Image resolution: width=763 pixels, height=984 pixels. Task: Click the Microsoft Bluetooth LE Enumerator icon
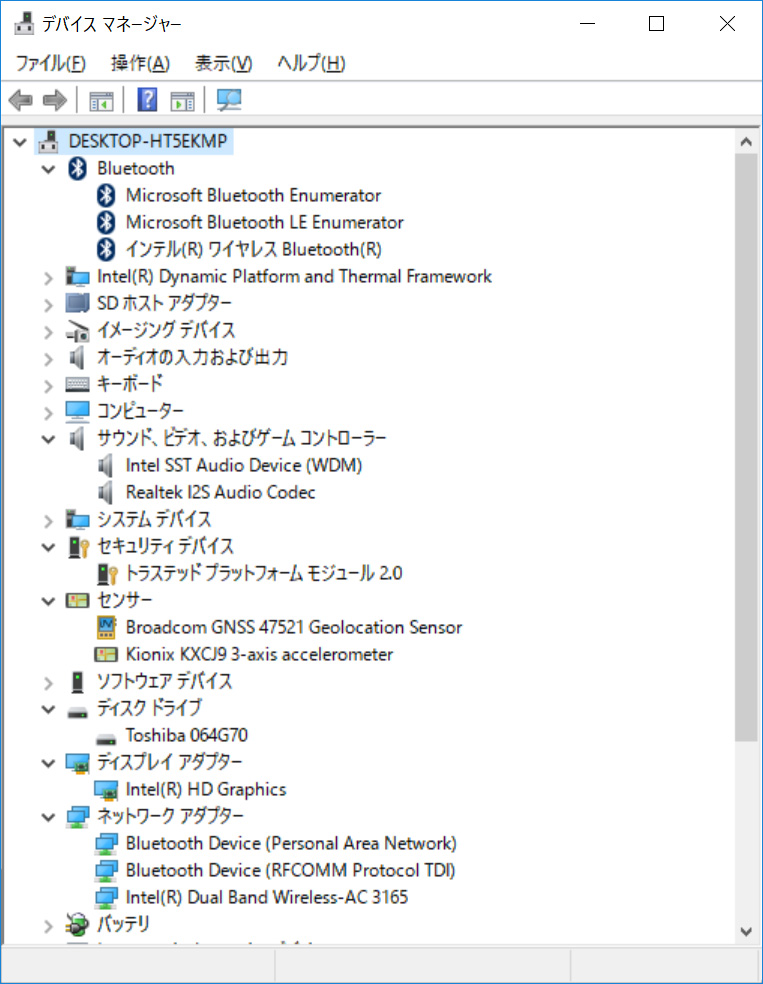coord(105,222)
